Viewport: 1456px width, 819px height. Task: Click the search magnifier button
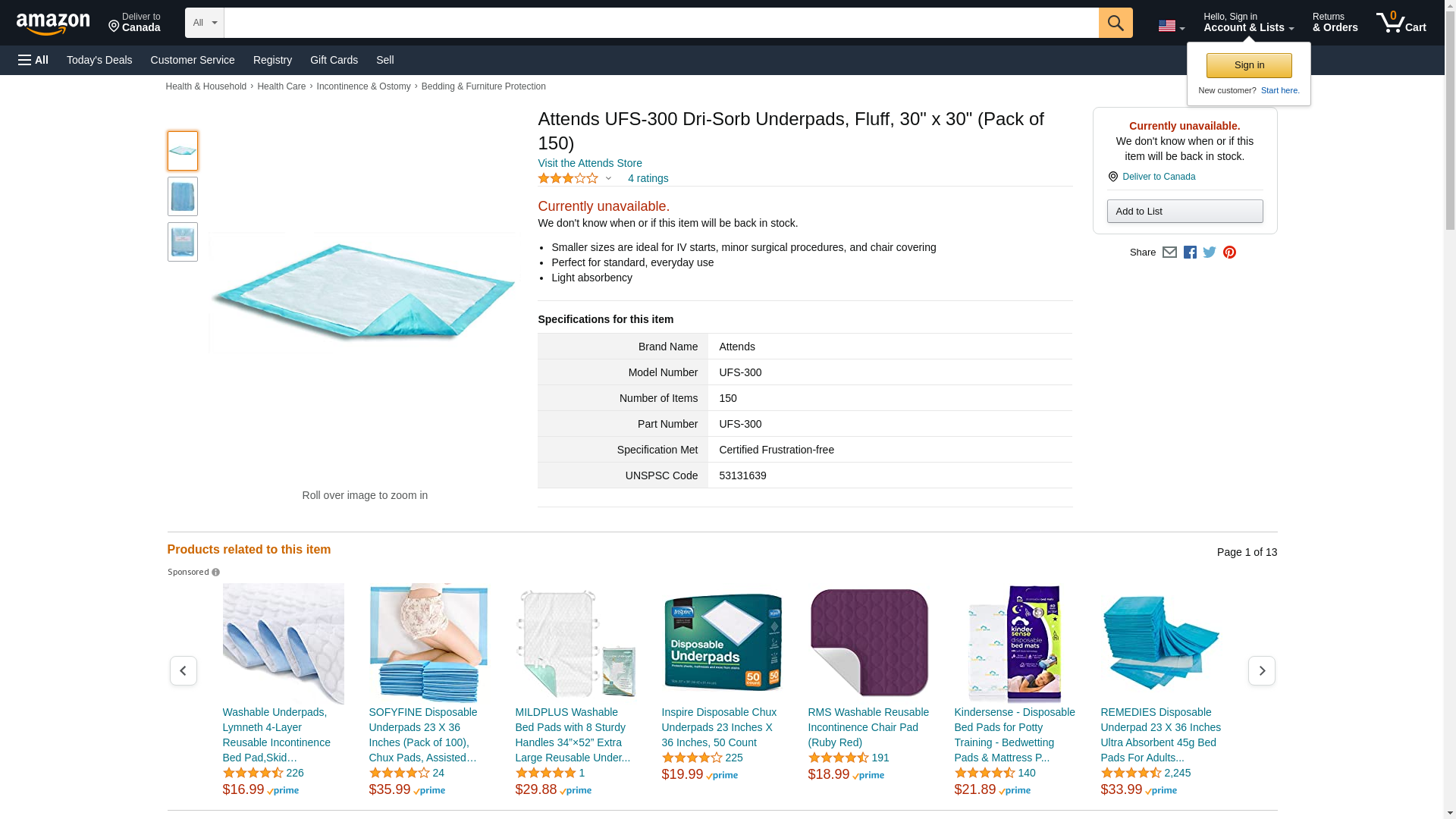click(x=1115, y=23)
